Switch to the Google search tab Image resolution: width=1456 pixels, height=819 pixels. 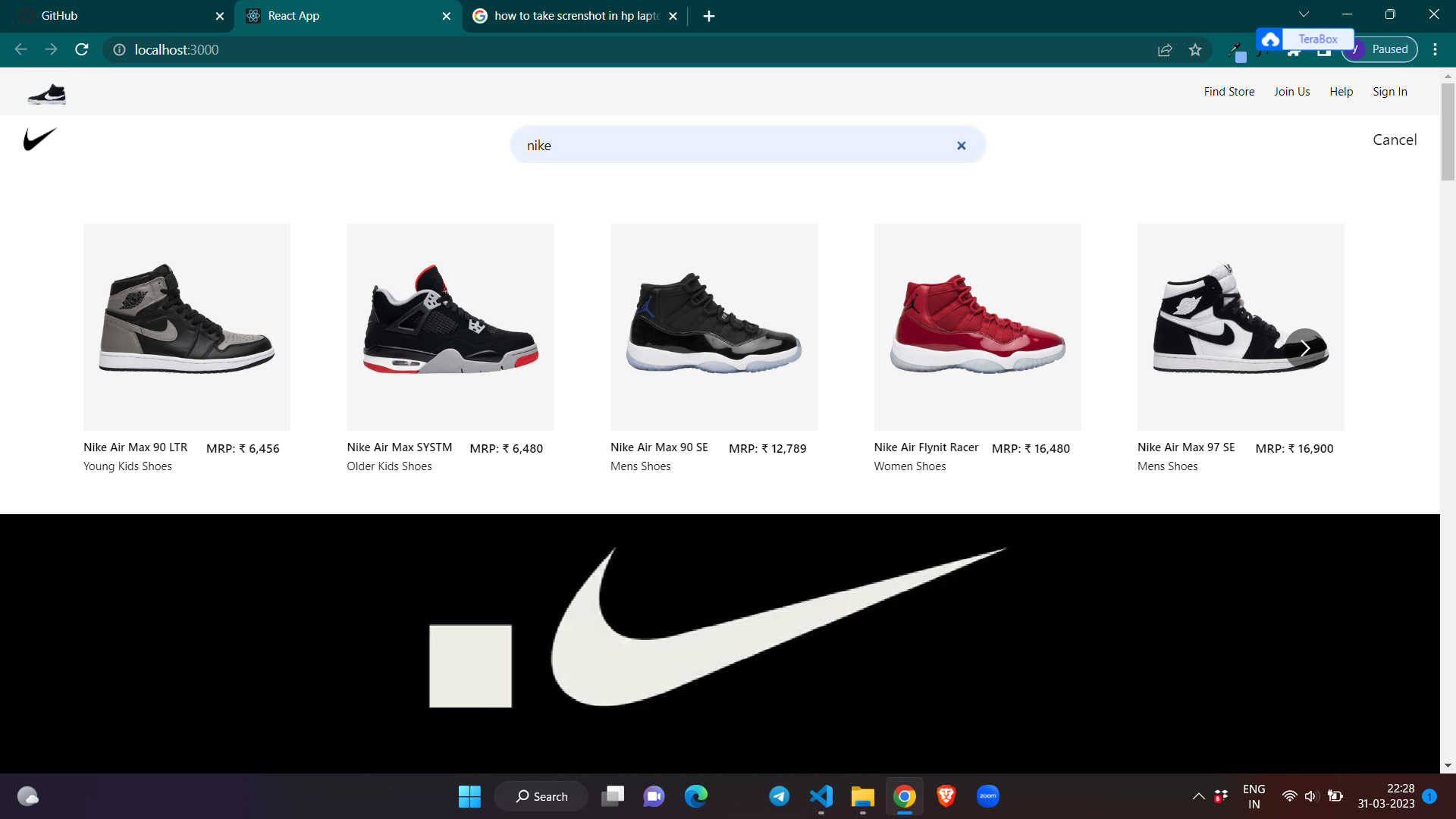coord(576,16)
